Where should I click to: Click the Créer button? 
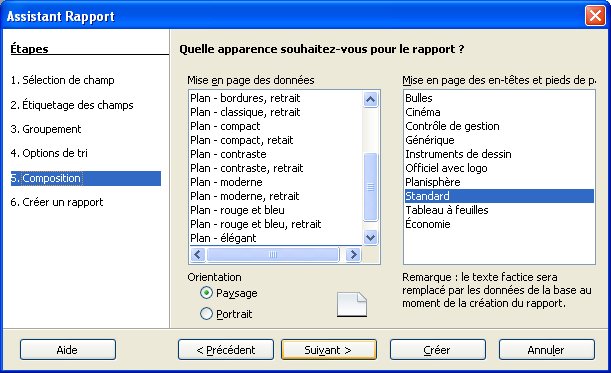438,350
